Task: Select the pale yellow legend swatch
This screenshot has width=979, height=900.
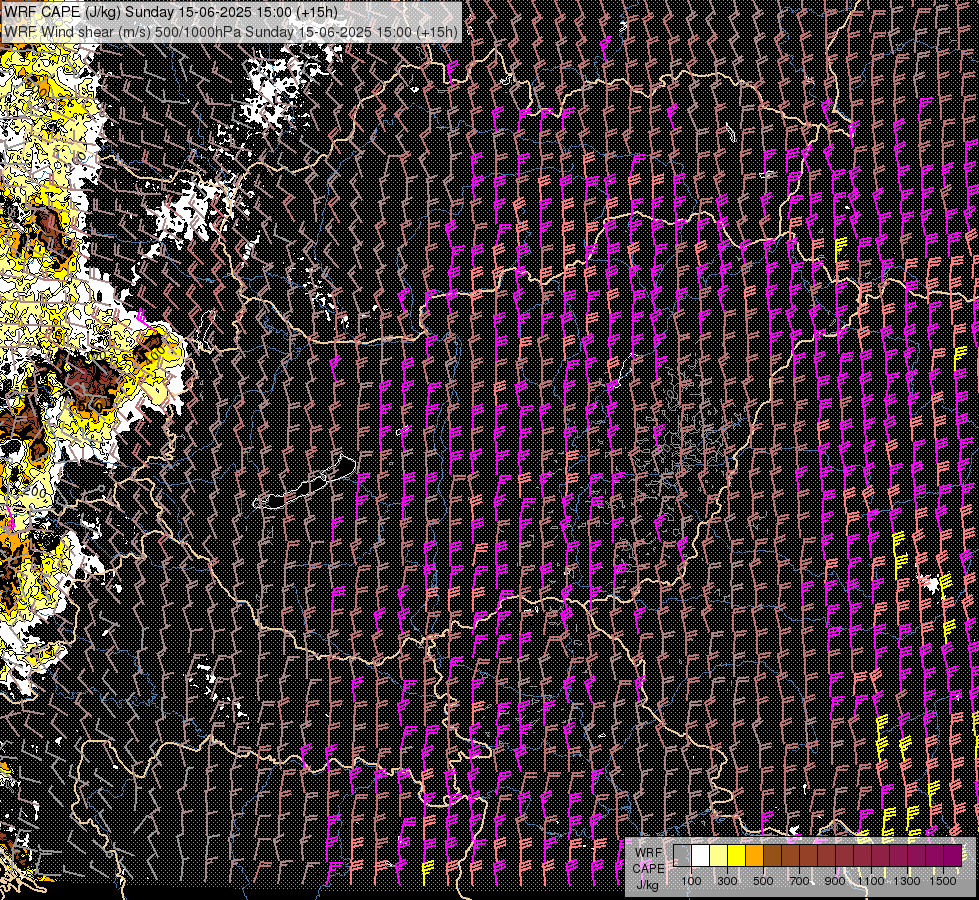Action: [x=719, y=855]
